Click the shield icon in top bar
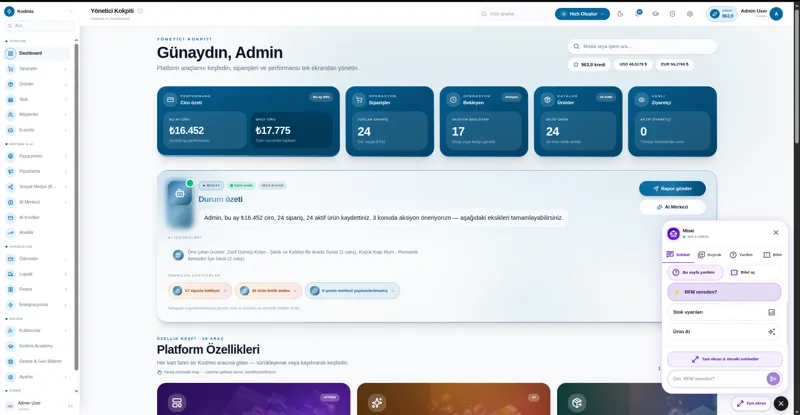 click(x=672, y=14)
